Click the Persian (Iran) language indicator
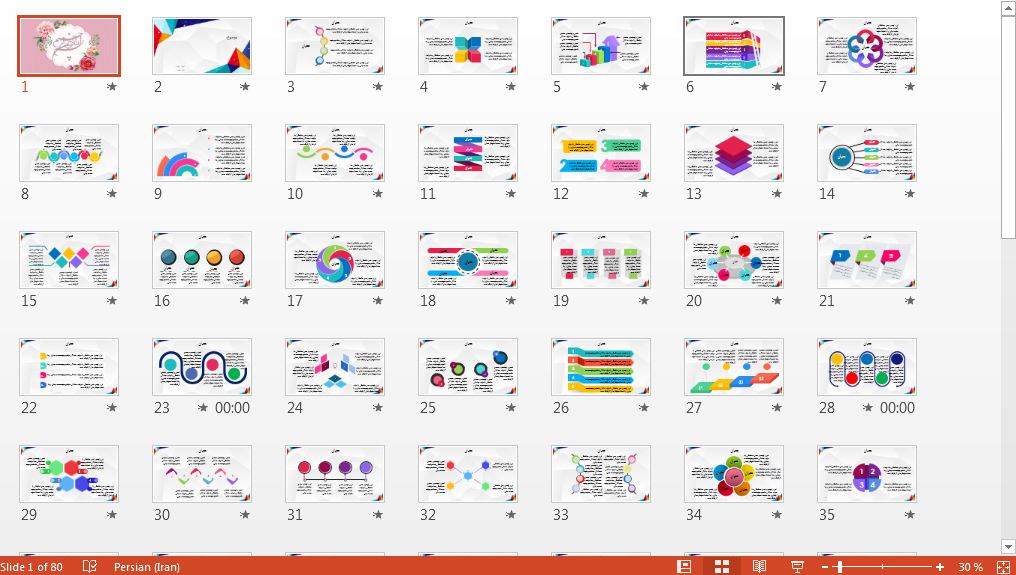 pyautogui.click(x=146, y=567)
